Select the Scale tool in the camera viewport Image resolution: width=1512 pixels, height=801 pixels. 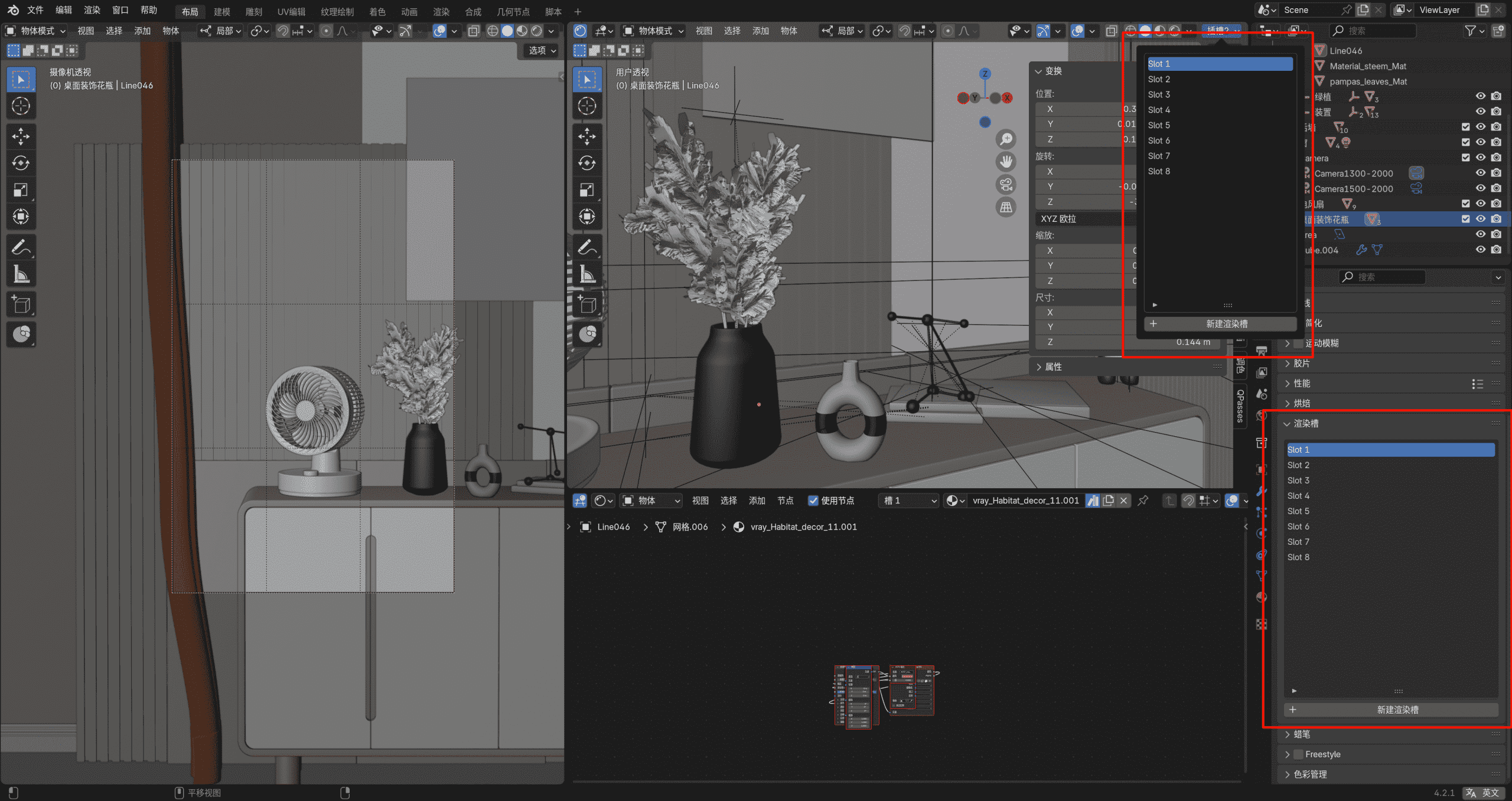(x=21, y=190)
